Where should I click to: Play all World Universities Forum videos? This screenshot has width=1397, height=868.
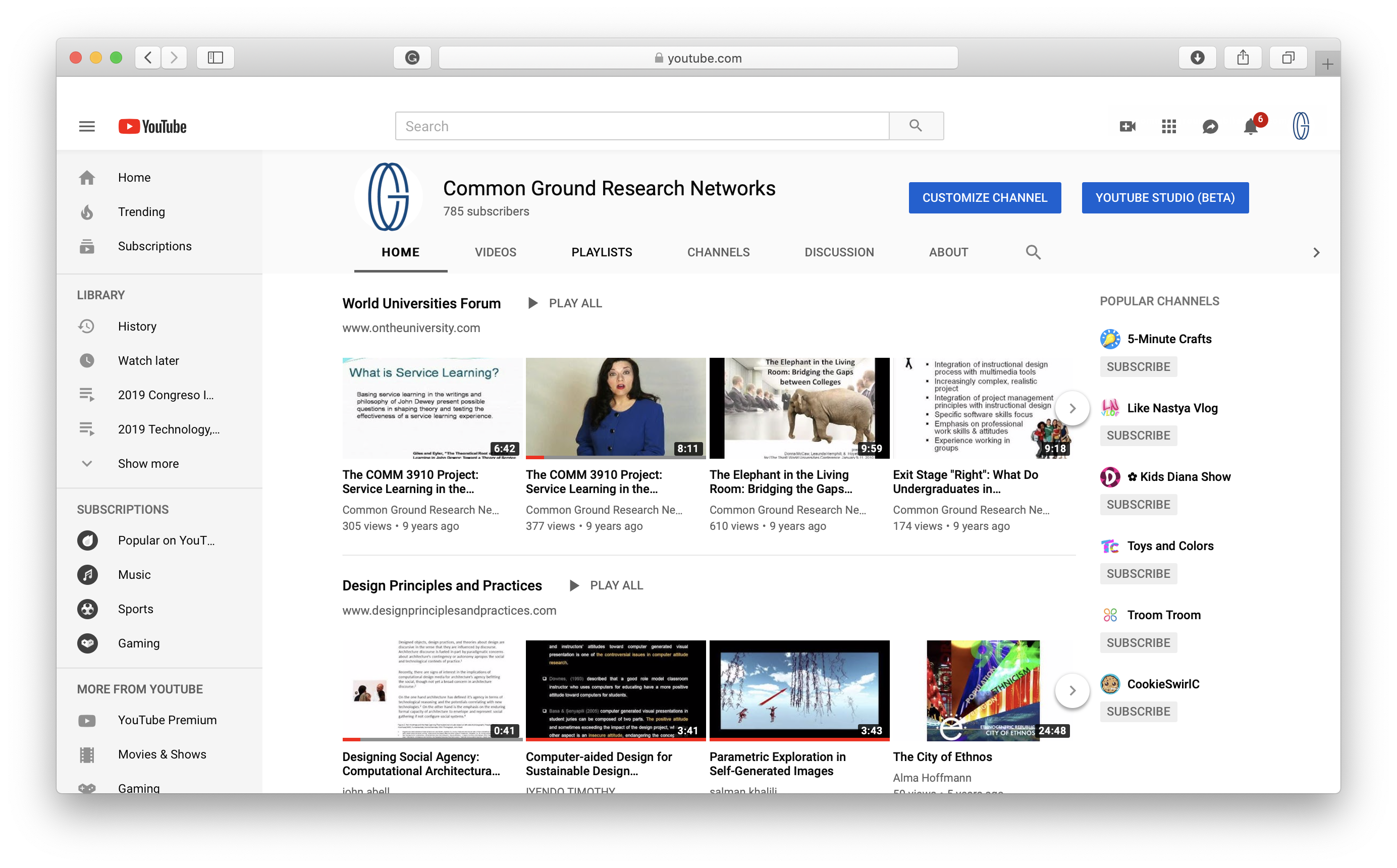[x=565, y=303]
